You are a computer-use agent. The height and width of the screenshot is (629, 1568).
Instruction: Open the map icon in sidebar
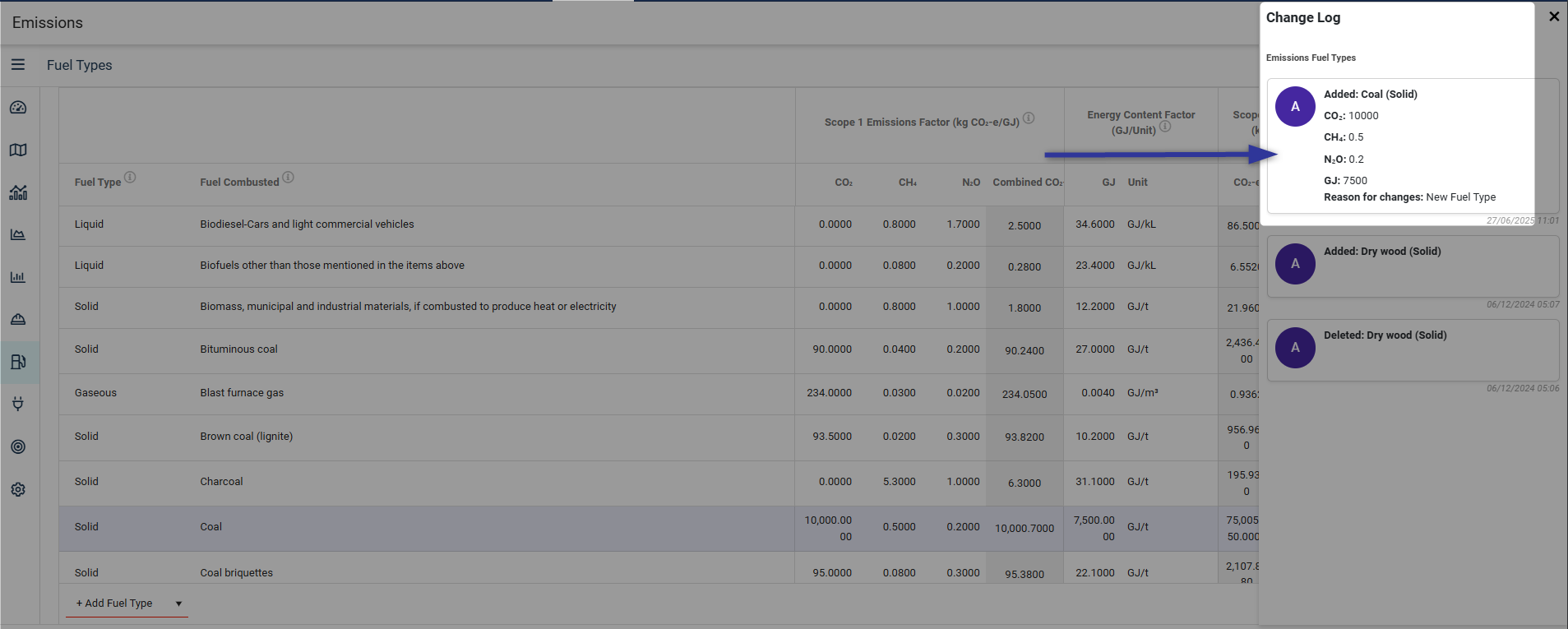pyautogui.click(x=18, y=150)
